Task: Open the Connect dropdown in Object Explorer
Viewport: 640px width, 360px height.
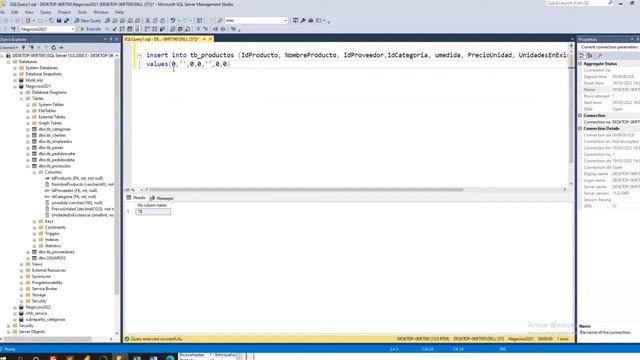Action: pyautogui.click(x=9, y=48)
